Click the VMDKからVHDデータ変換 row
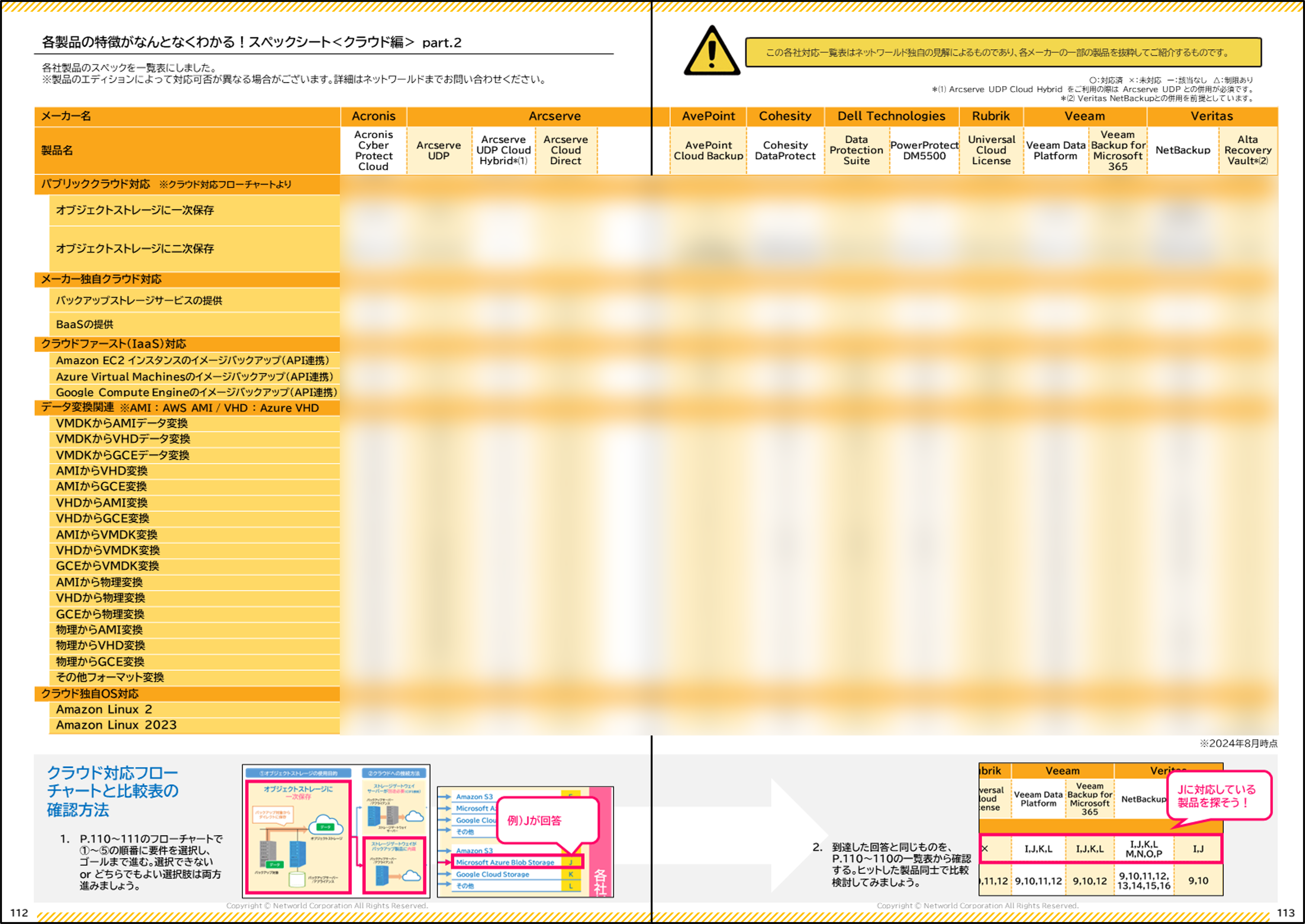The width and height of the screenshot is (1305, 924). 194,439
